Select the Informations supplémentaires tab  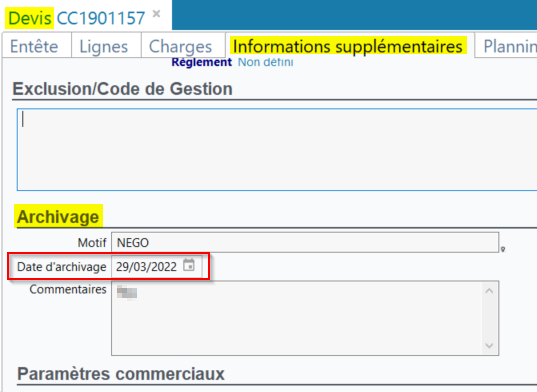click(348, 46)
